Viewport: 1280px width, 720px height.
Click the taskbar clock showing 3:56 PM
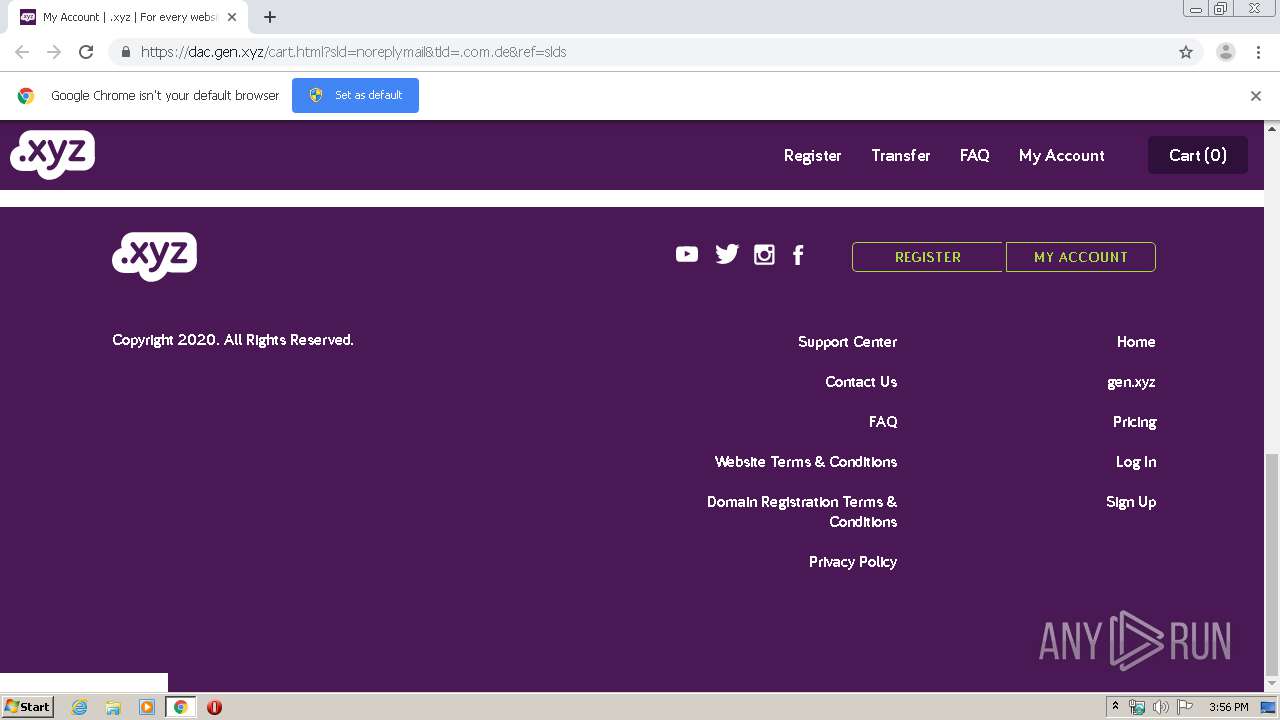pyautogui.click(x=1228, y=707)
